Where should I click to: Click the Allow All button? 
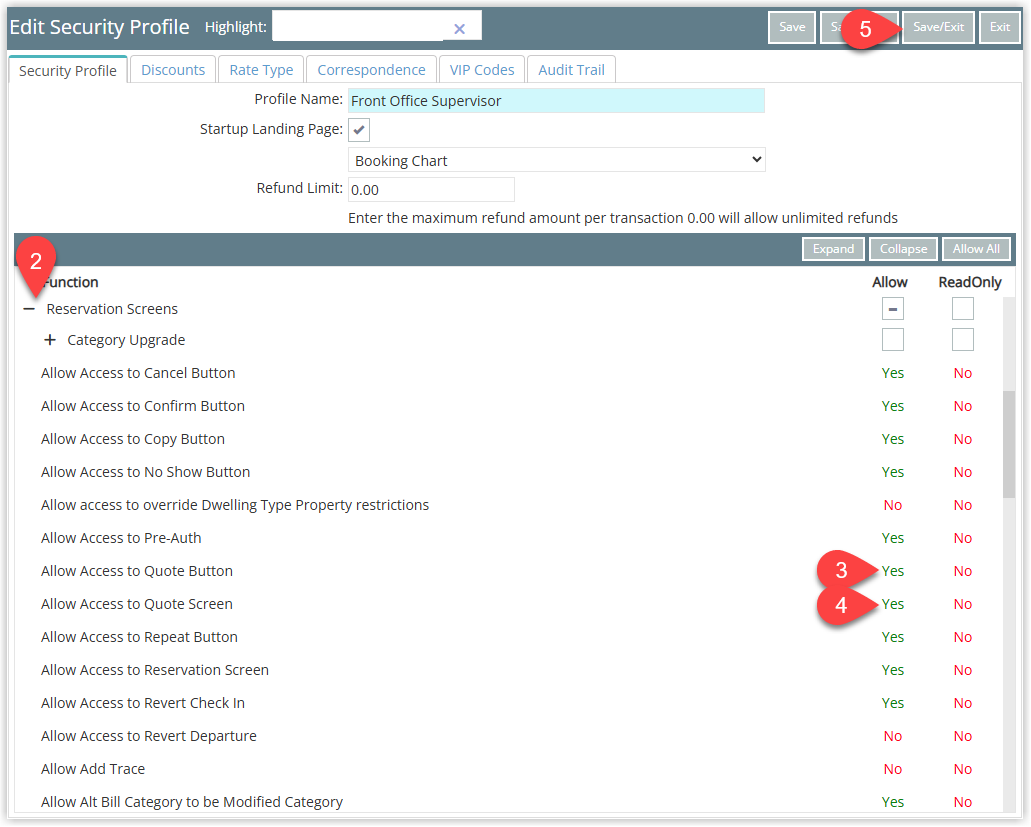tap(976, 249)
